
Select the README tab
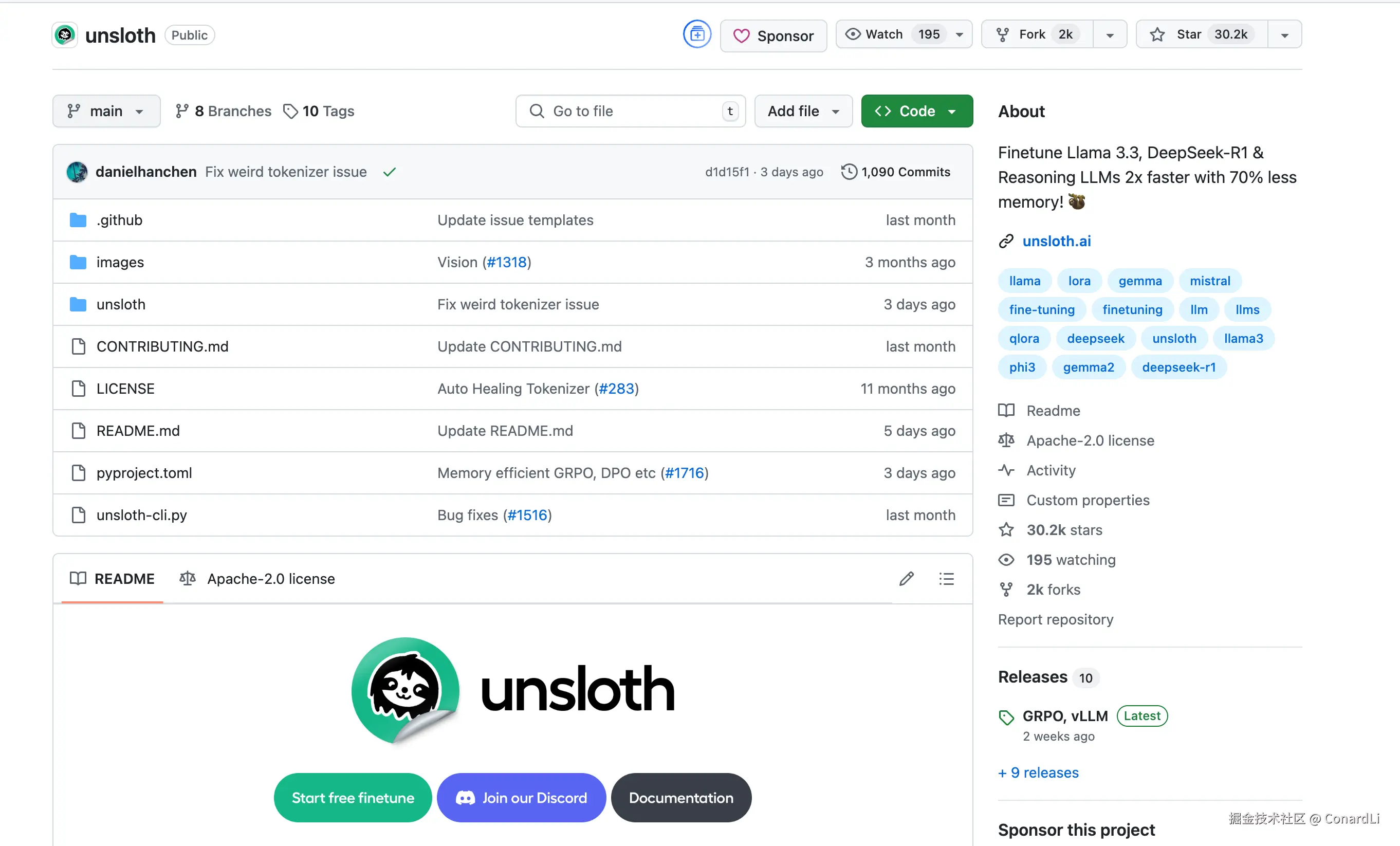pos(113,578)
